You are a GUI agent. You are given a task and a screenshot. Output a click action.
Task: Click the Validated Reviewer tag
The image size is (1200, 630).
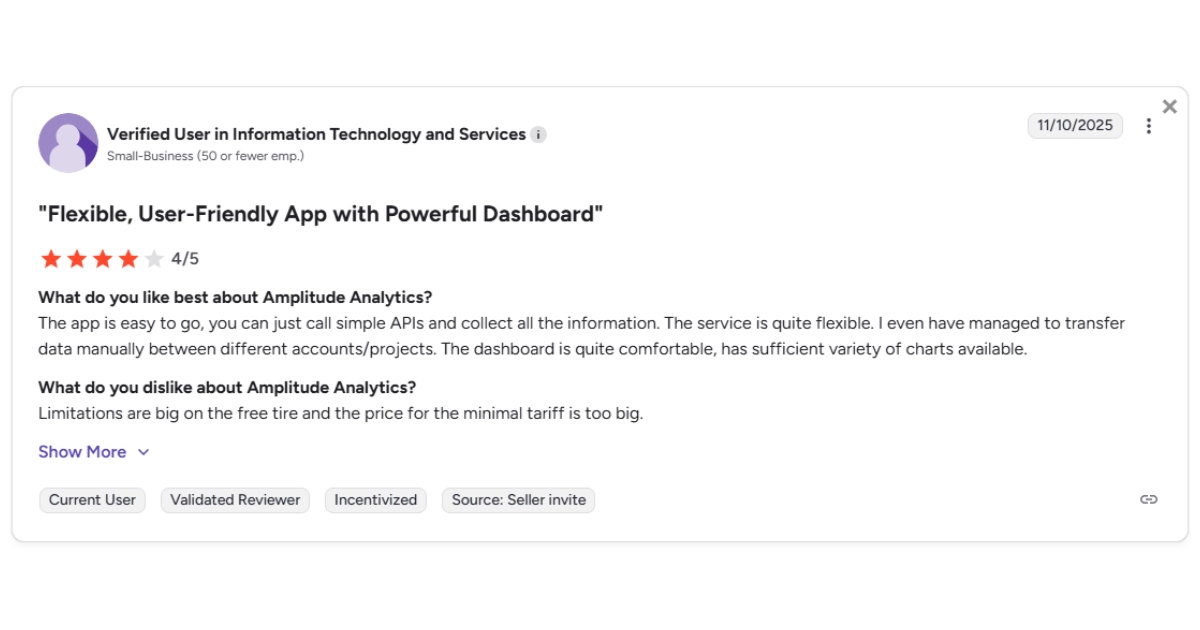pos(235,500)
